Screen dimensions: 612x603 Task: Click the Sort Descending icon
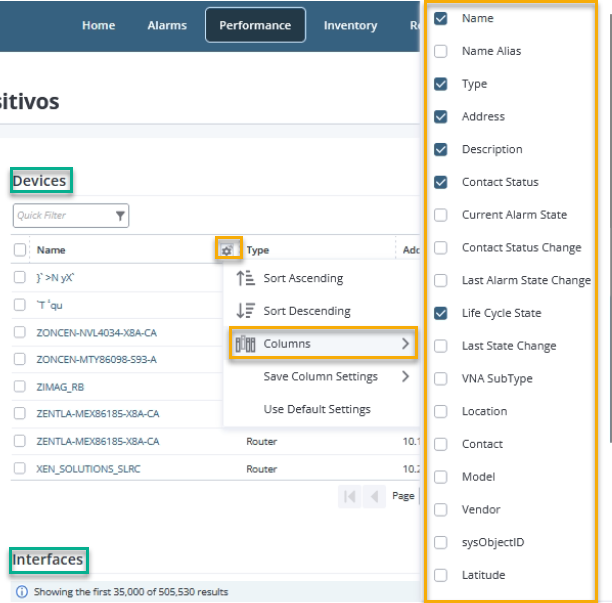246,311
